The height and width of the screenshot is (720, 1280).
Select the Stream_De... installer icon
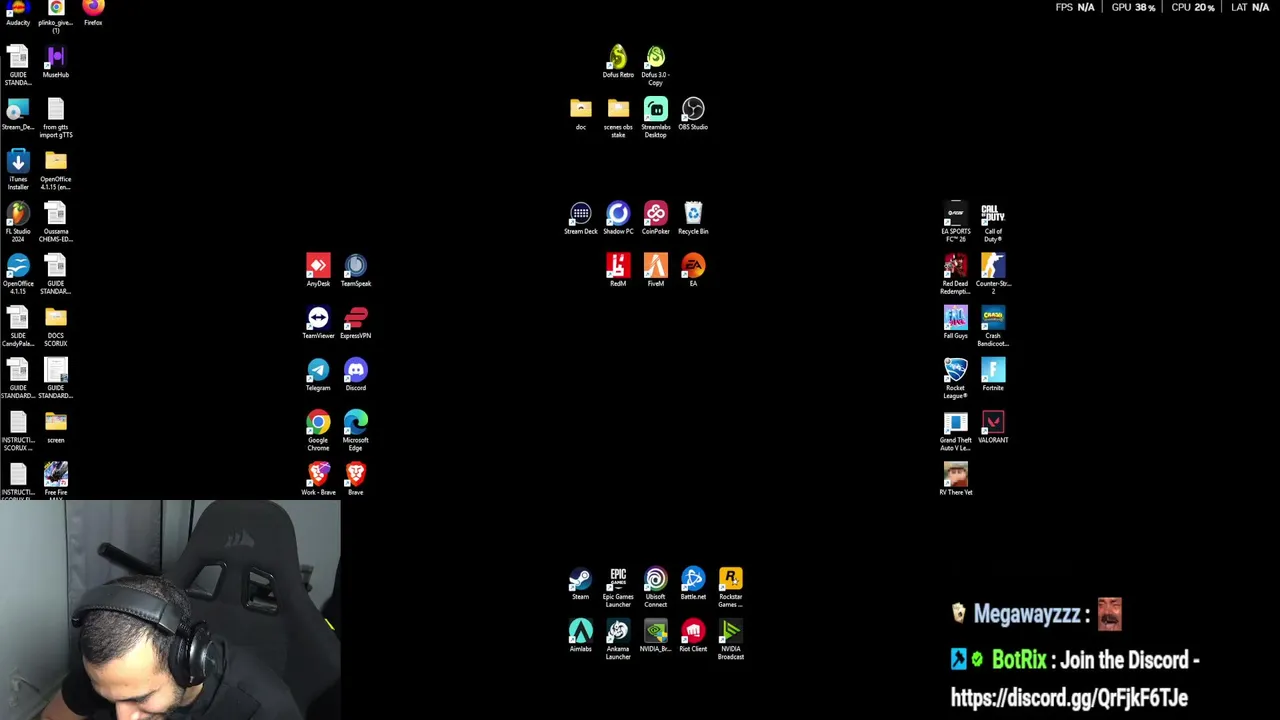pos(18,114)
